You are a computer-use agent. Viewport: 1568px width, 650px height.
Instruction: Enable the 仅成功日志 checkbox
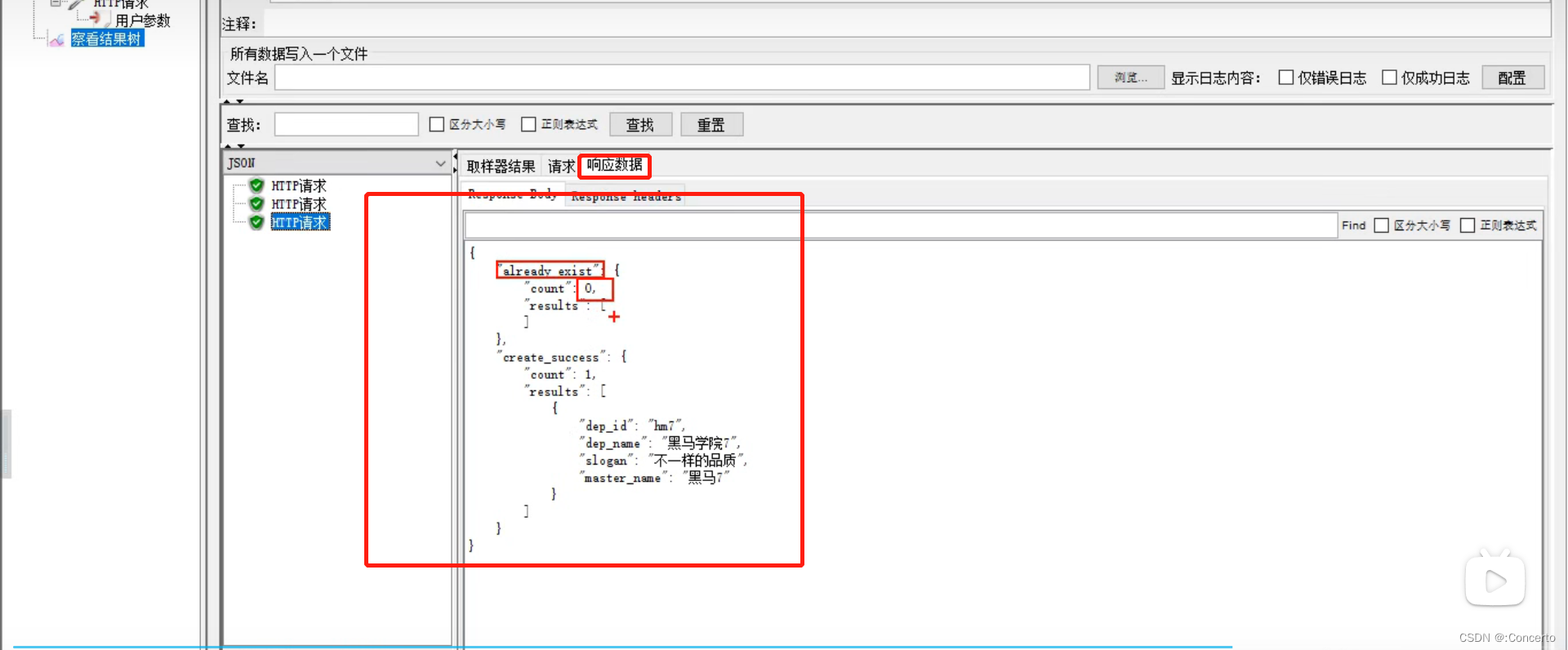(1389, 78)
